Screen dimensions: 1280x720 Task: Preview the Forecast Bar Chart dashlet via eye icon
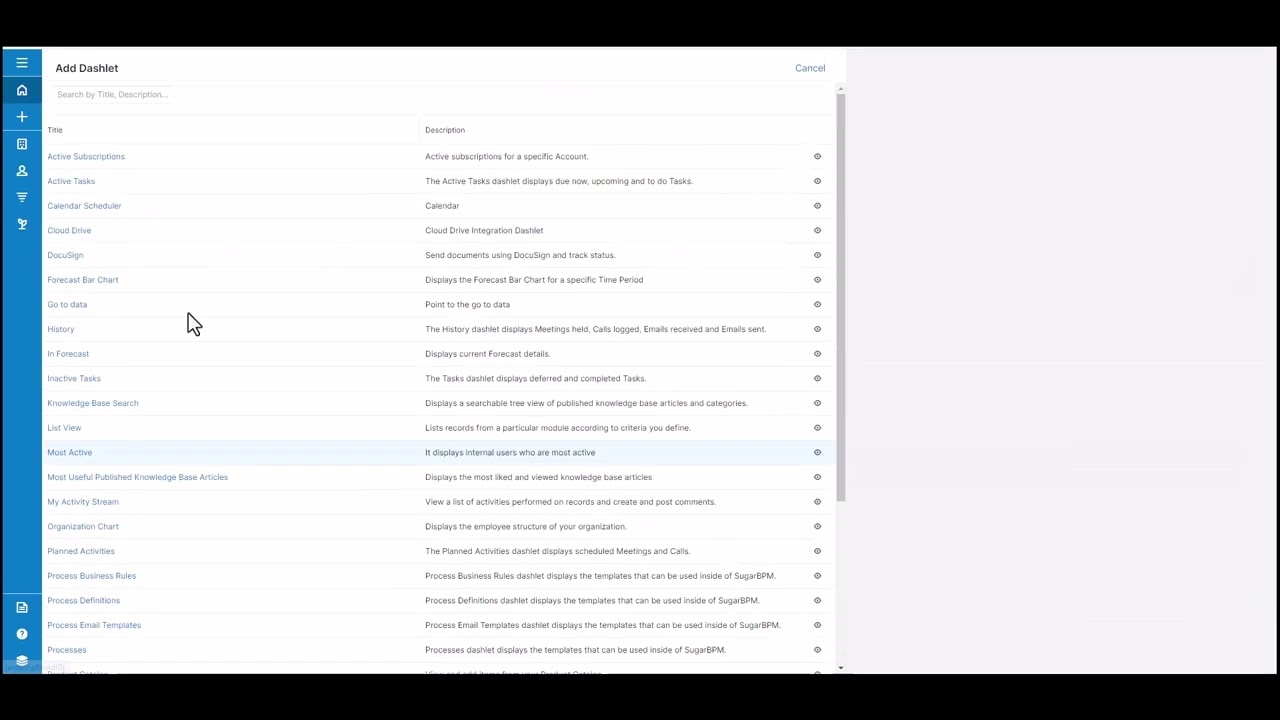[x=817, y=280]
